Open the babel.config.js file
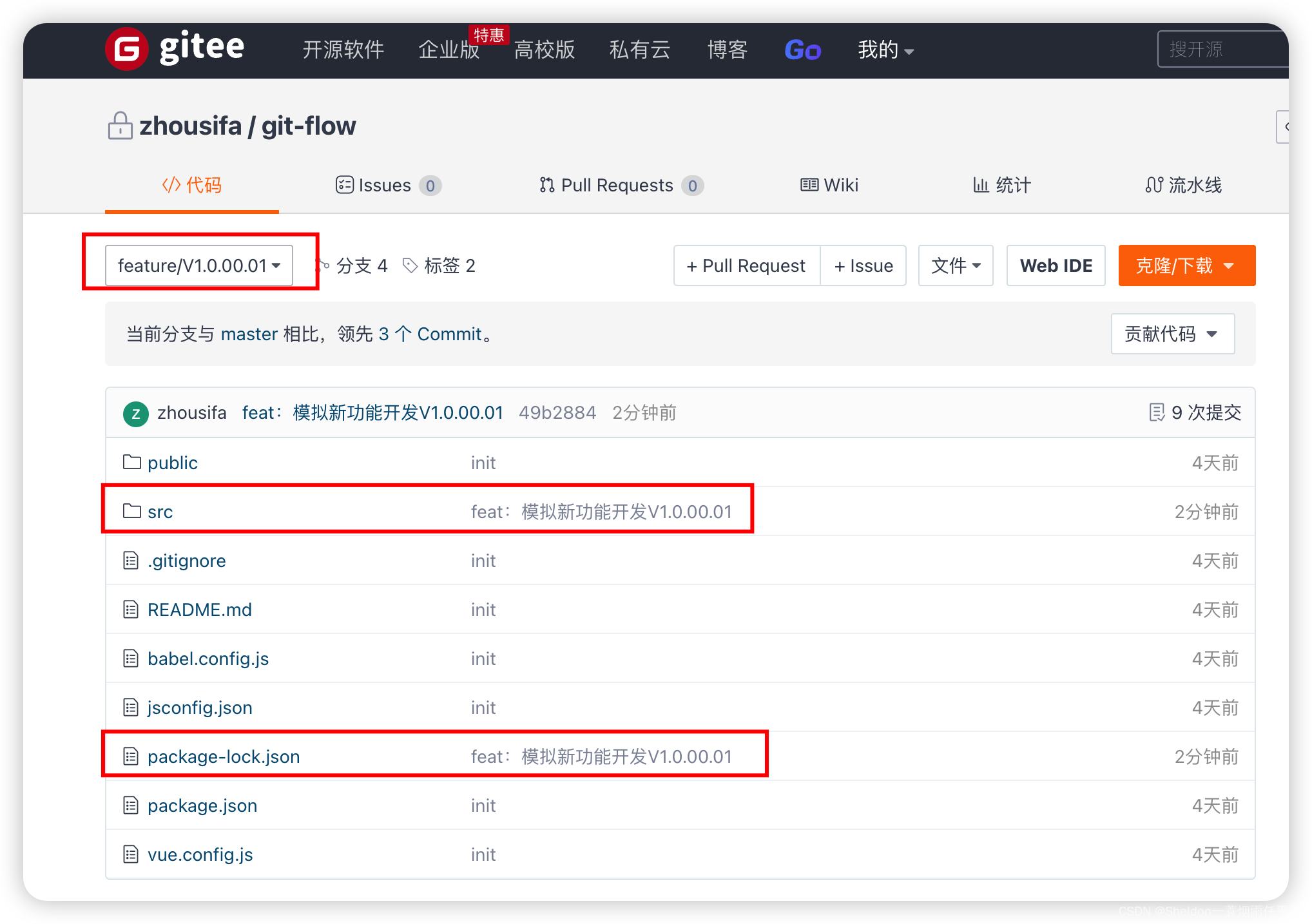Image resolution: width=1312 pixels, height=924 pixels. click(x=208, y=658)
